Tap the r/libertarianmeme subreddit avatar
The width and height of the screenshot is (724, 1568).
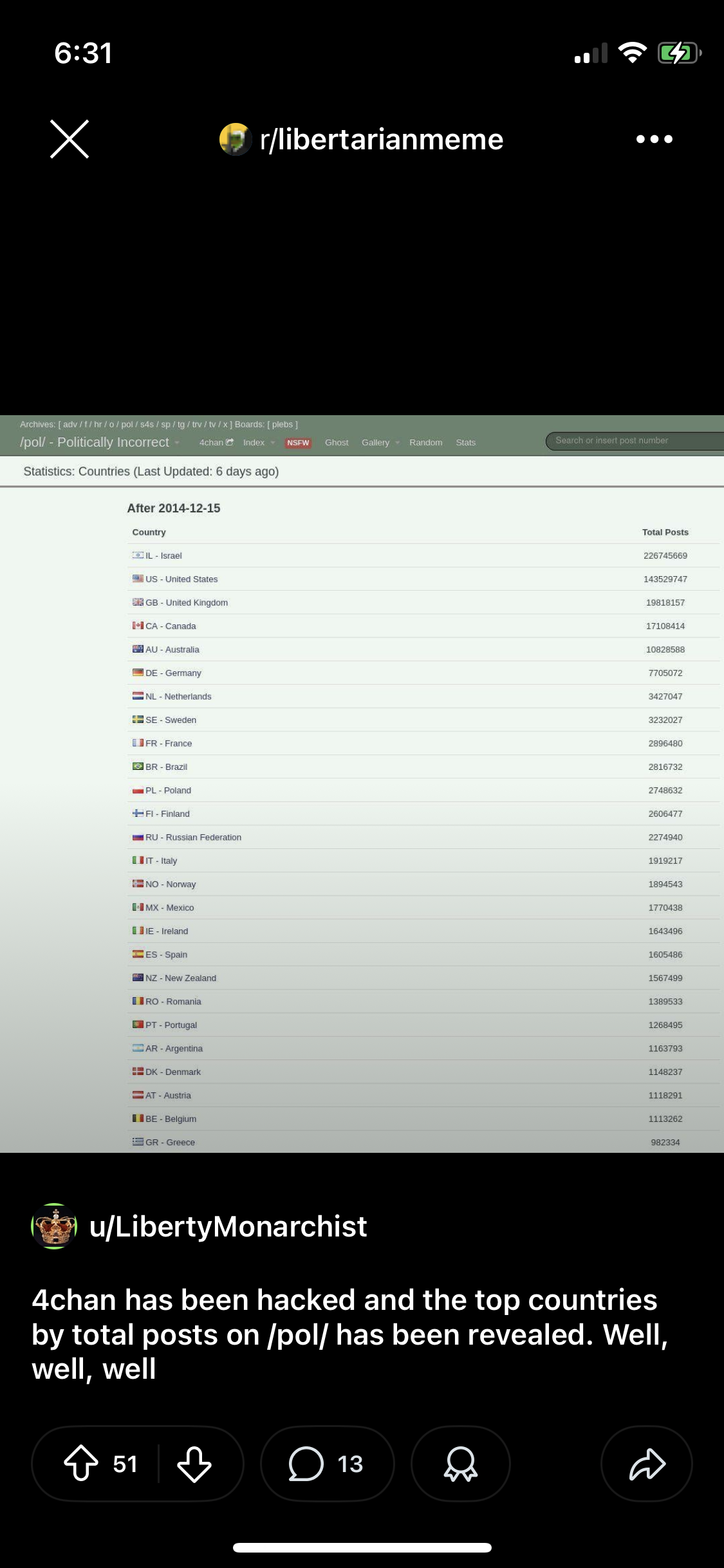click(x=235, y=139)
